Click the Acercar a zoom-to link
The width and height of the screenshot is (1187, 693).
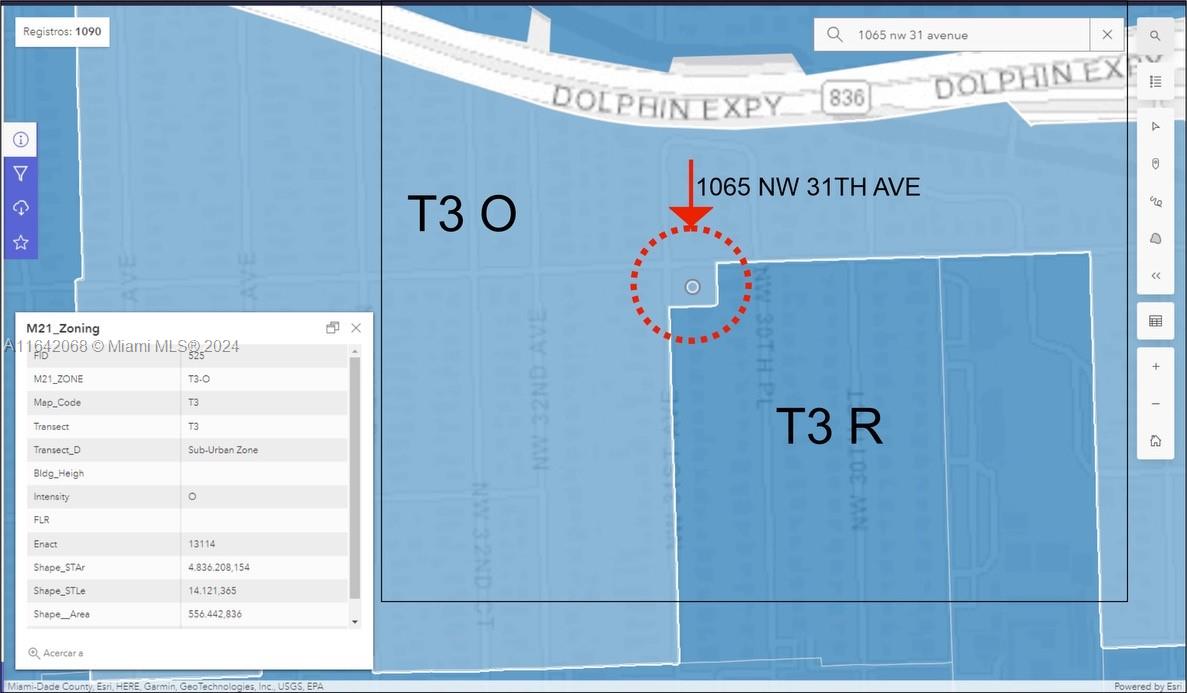click(x=56, y=653)
